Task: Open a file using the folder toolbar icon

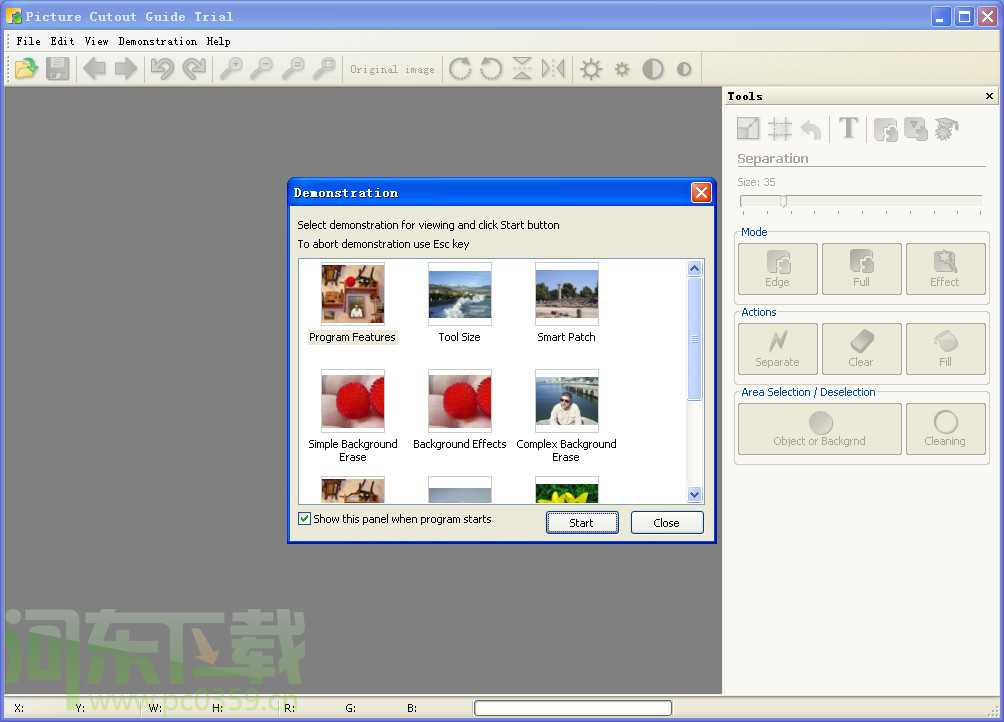Action: tap(25, 68)
